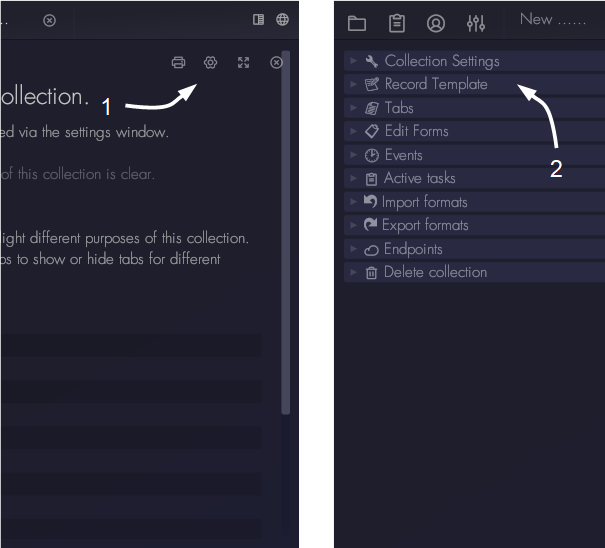Screen dimensions: 605x548
Task: Select the New tab at top right
Action: point(553,19)
